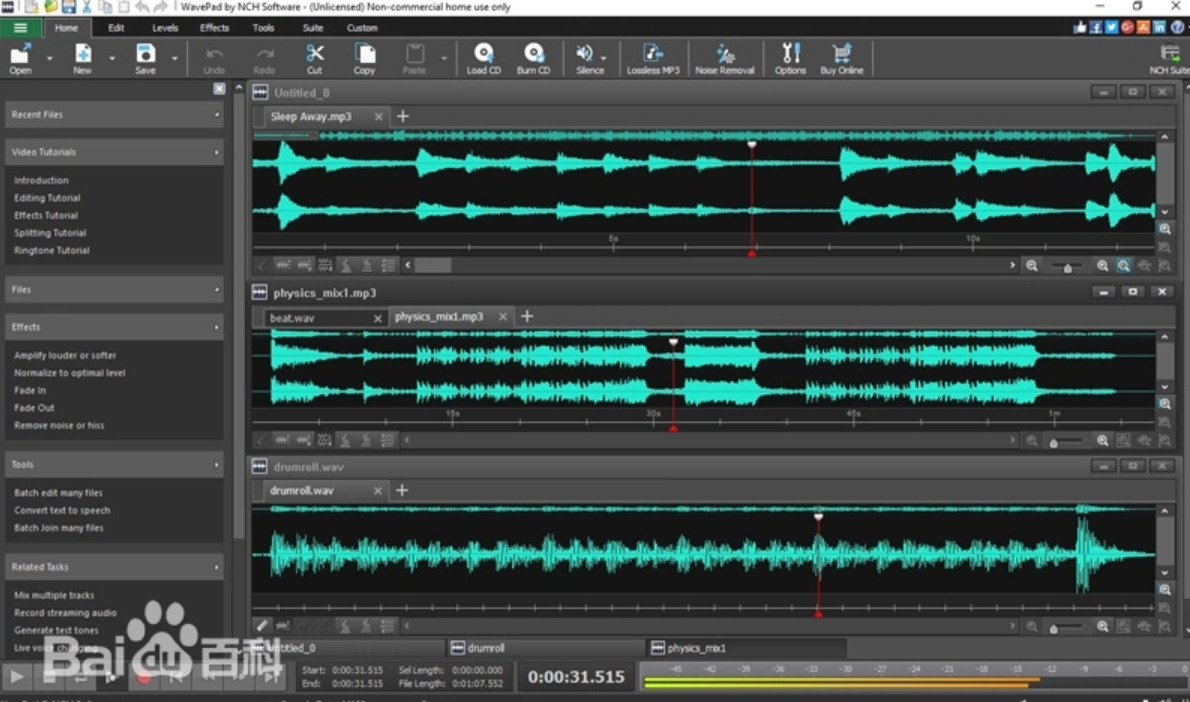Collapse the Effects sidebar section

point(217,328)
